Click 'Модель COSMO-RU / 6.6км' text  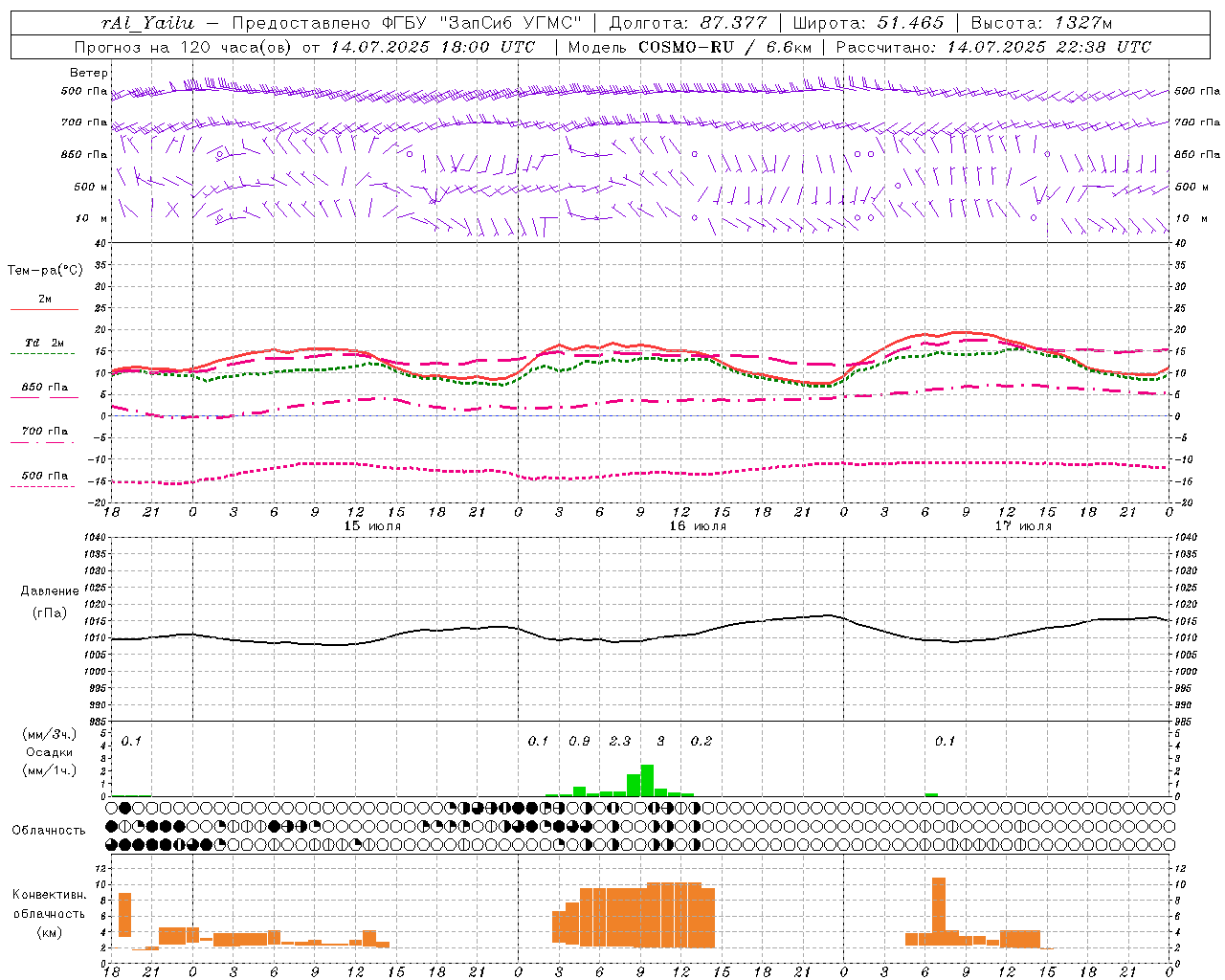pos(690,47)
